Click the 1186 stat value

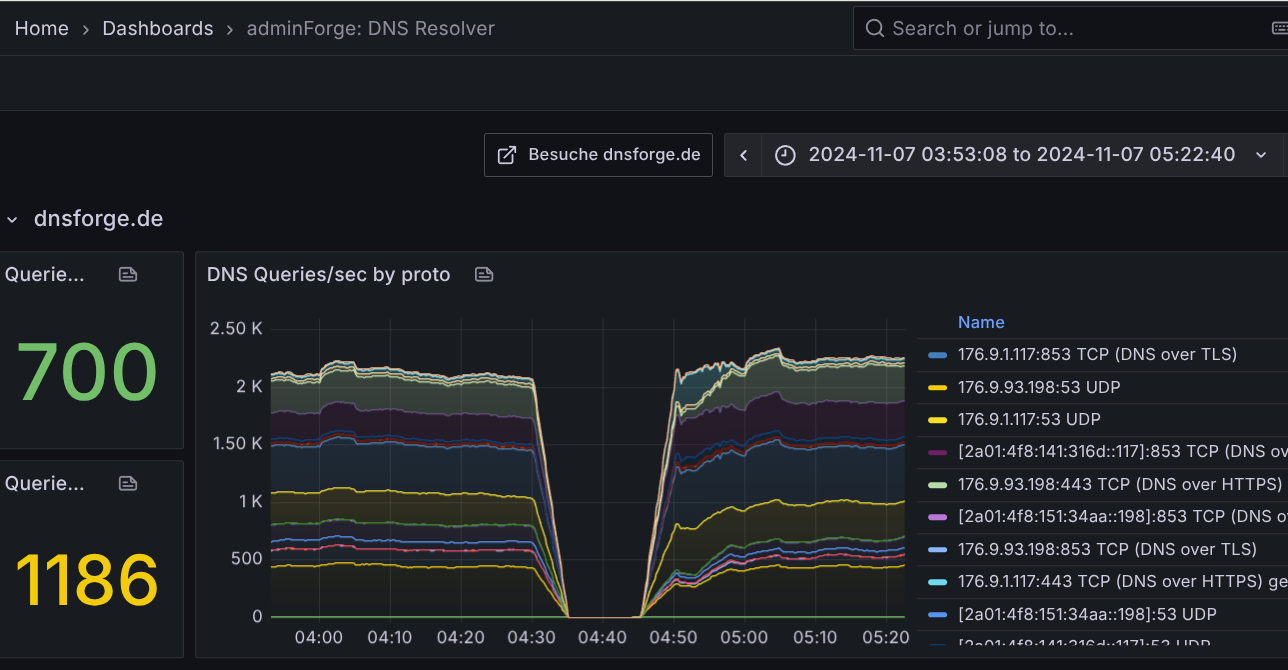tap(87, 581)
